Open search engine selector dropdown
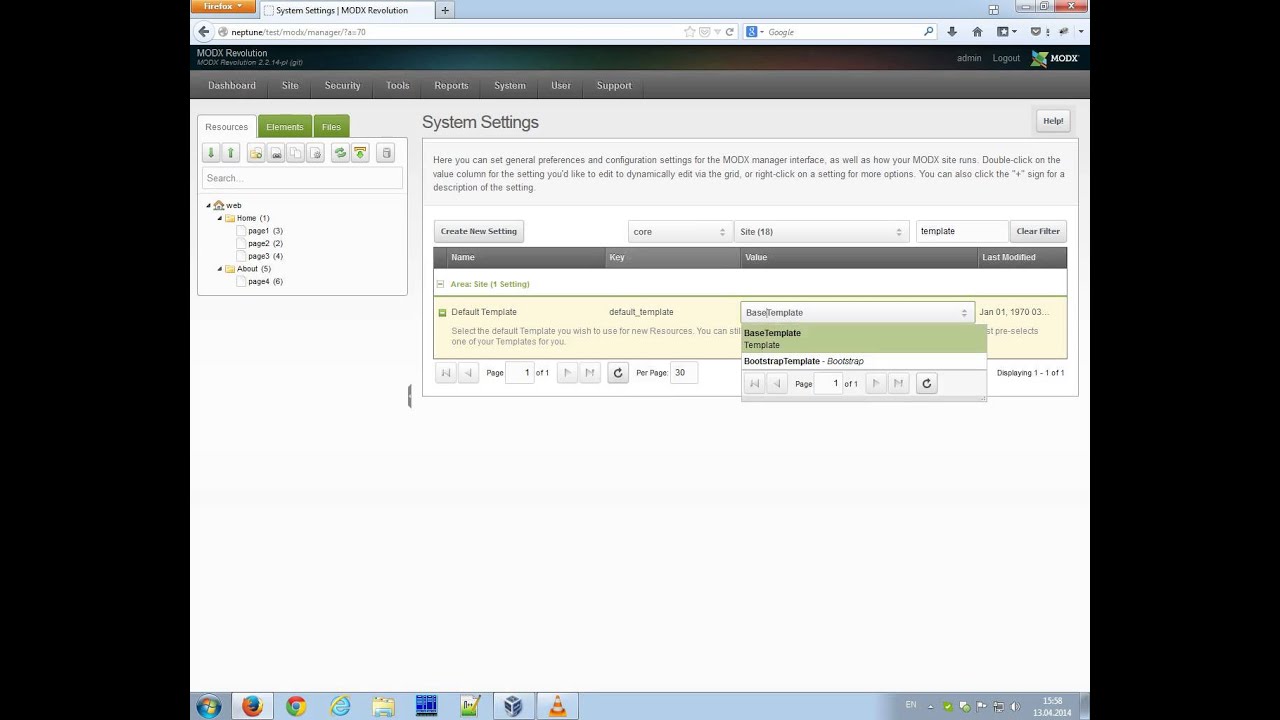1280x720 pixels. coord(754,32)
